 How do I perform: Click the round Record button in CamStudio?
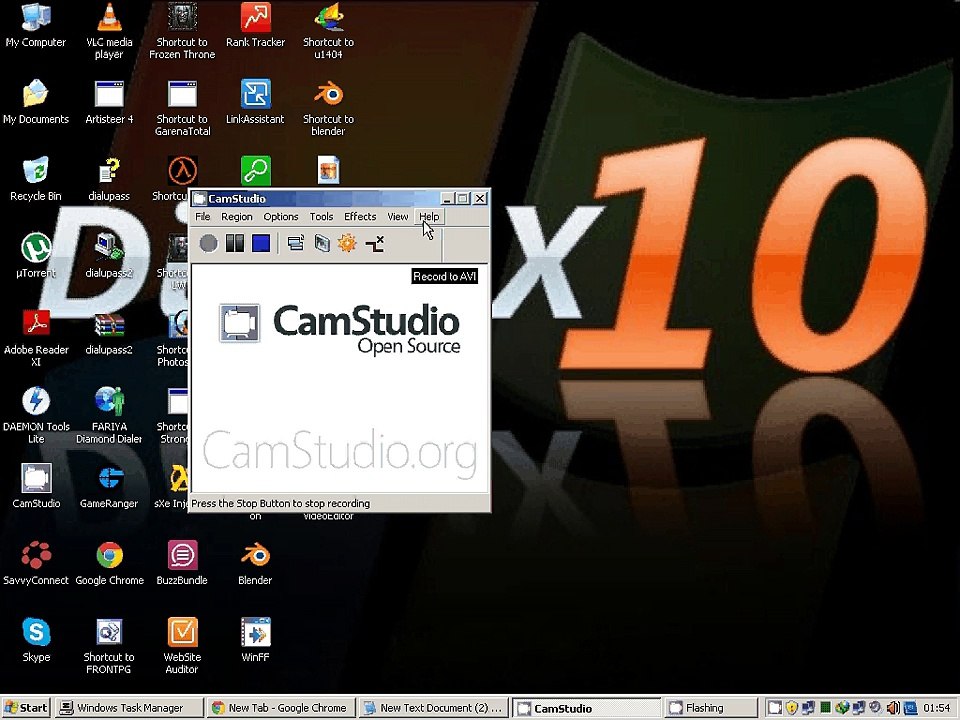208,243
